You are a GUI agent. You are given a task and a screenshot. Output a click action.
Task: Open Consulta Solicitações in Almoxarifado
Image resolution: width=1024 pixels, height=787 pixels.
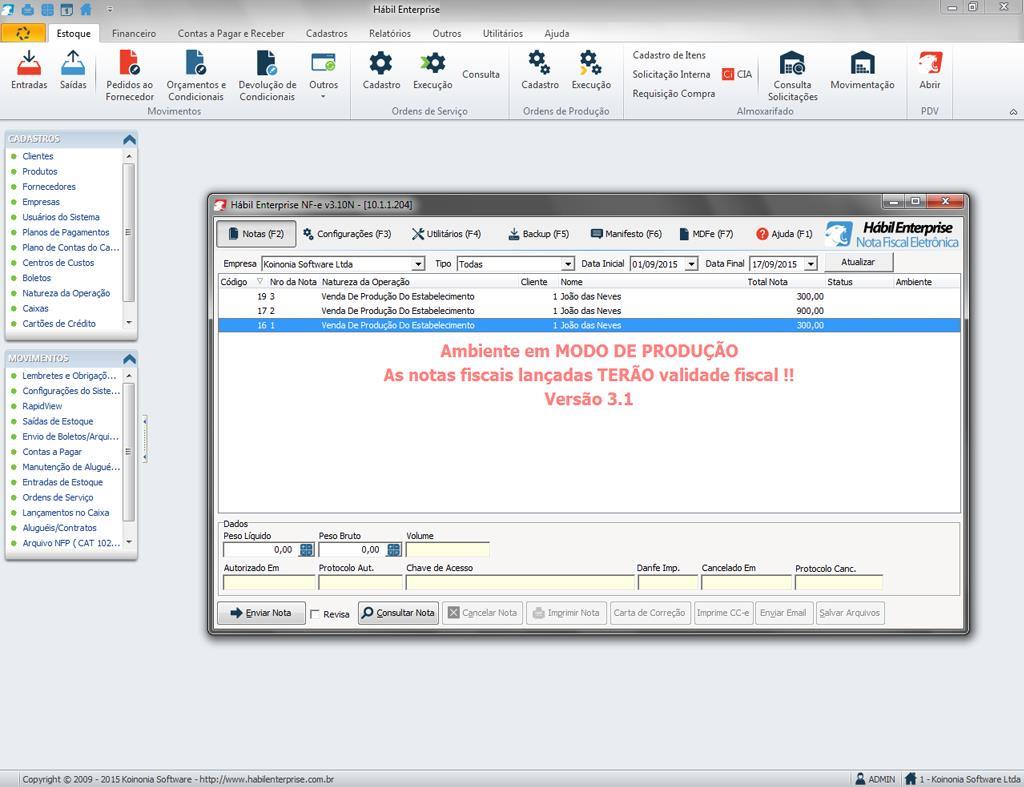(x=792, y=76)
